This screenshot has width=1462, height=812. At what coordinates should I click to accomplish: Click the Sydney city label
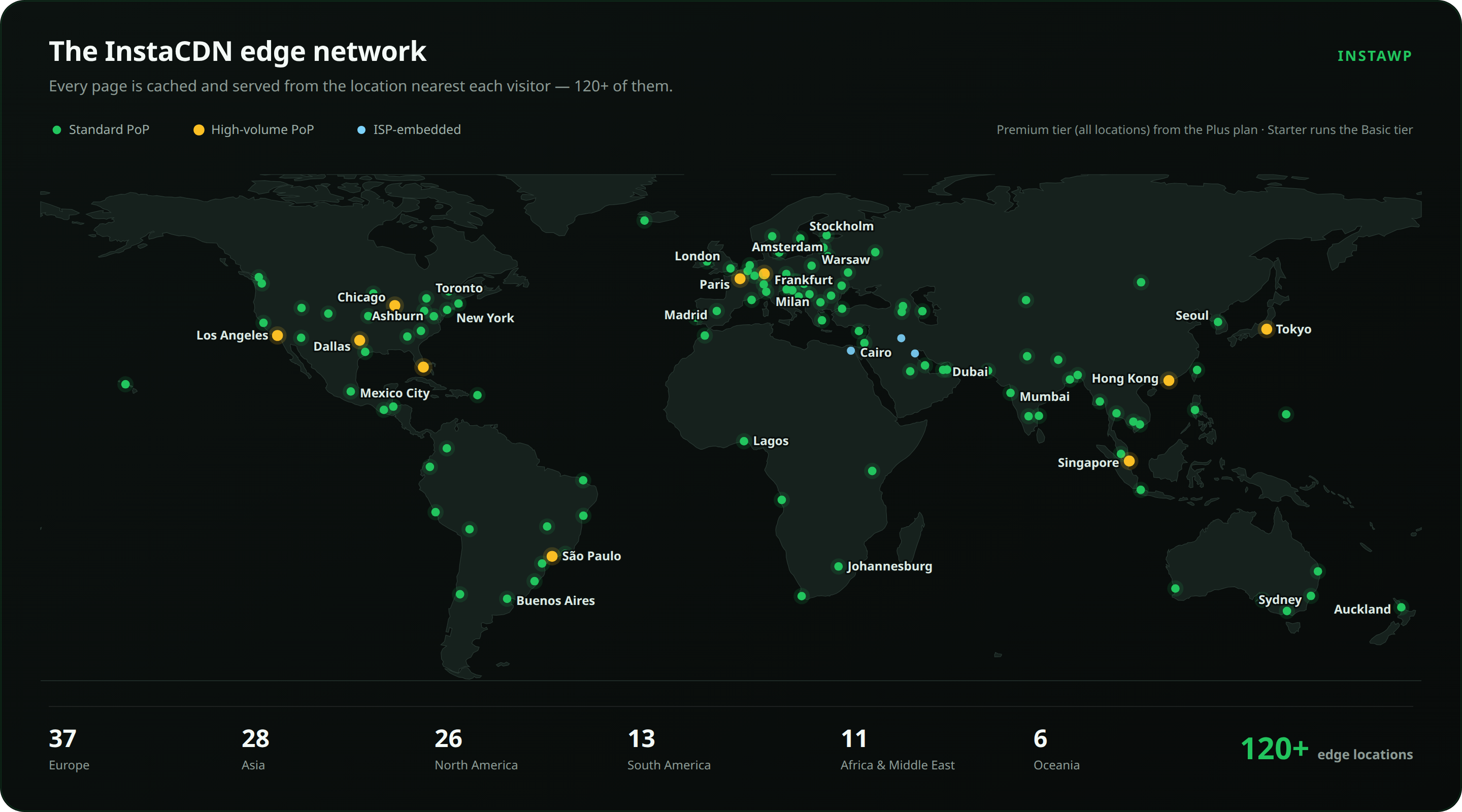(x=1280, y=600)
